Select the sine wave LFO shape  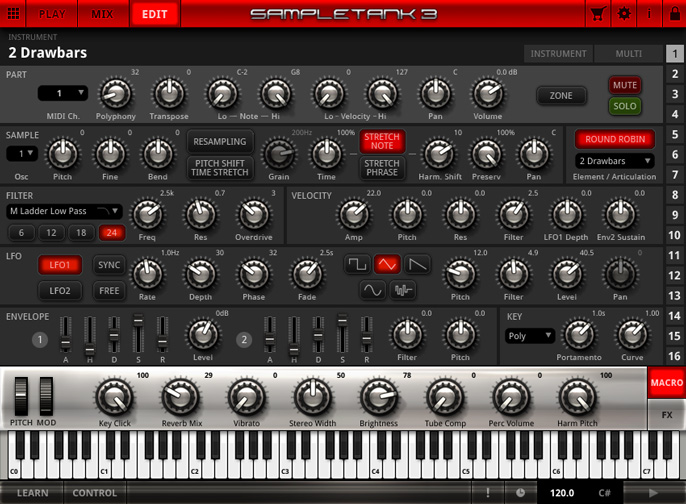point(373,290)
